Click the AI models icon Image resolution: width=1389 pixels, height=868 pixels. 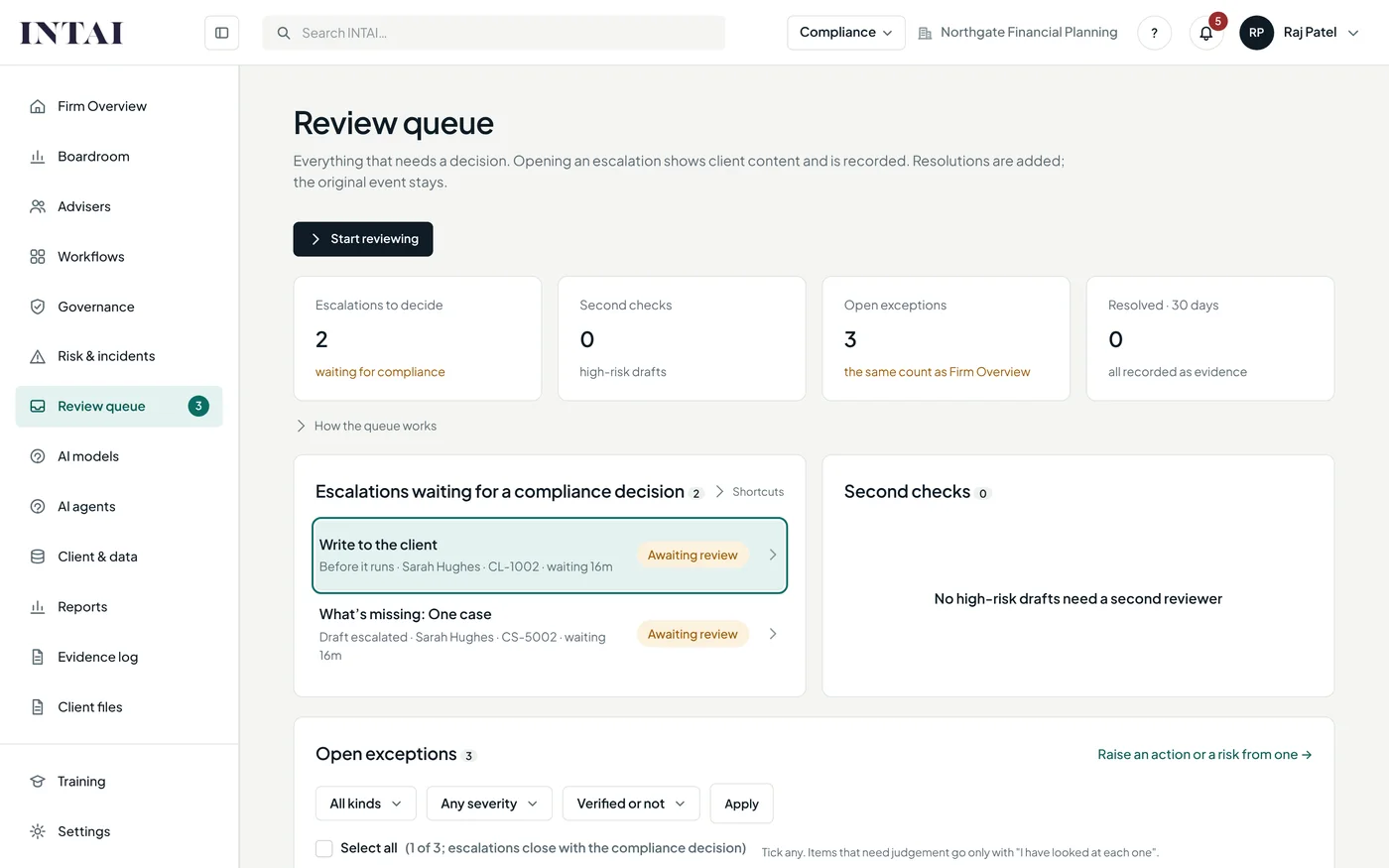(38, 456)
